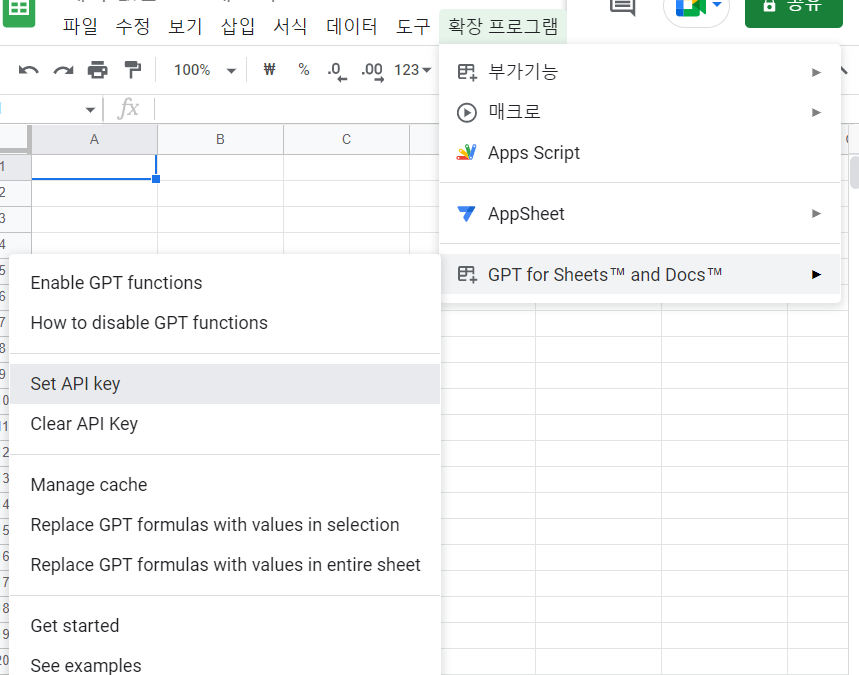Click the Apps Script colorful icon
Image resolution: width=859 pixels, height=675 pixels.
466,153
